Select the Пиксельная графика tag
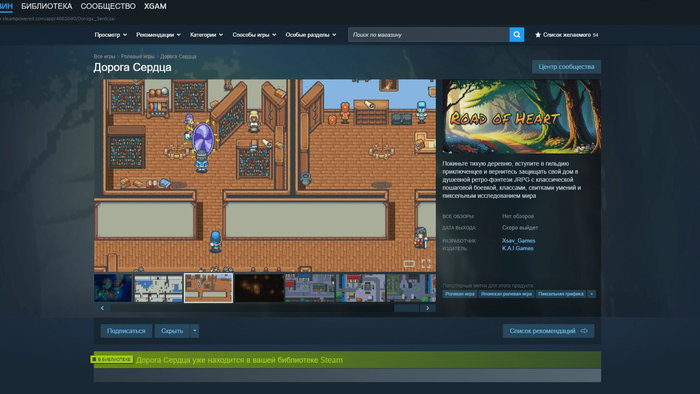The height and width of the screenshot is (394, 700). click(561, 294)
